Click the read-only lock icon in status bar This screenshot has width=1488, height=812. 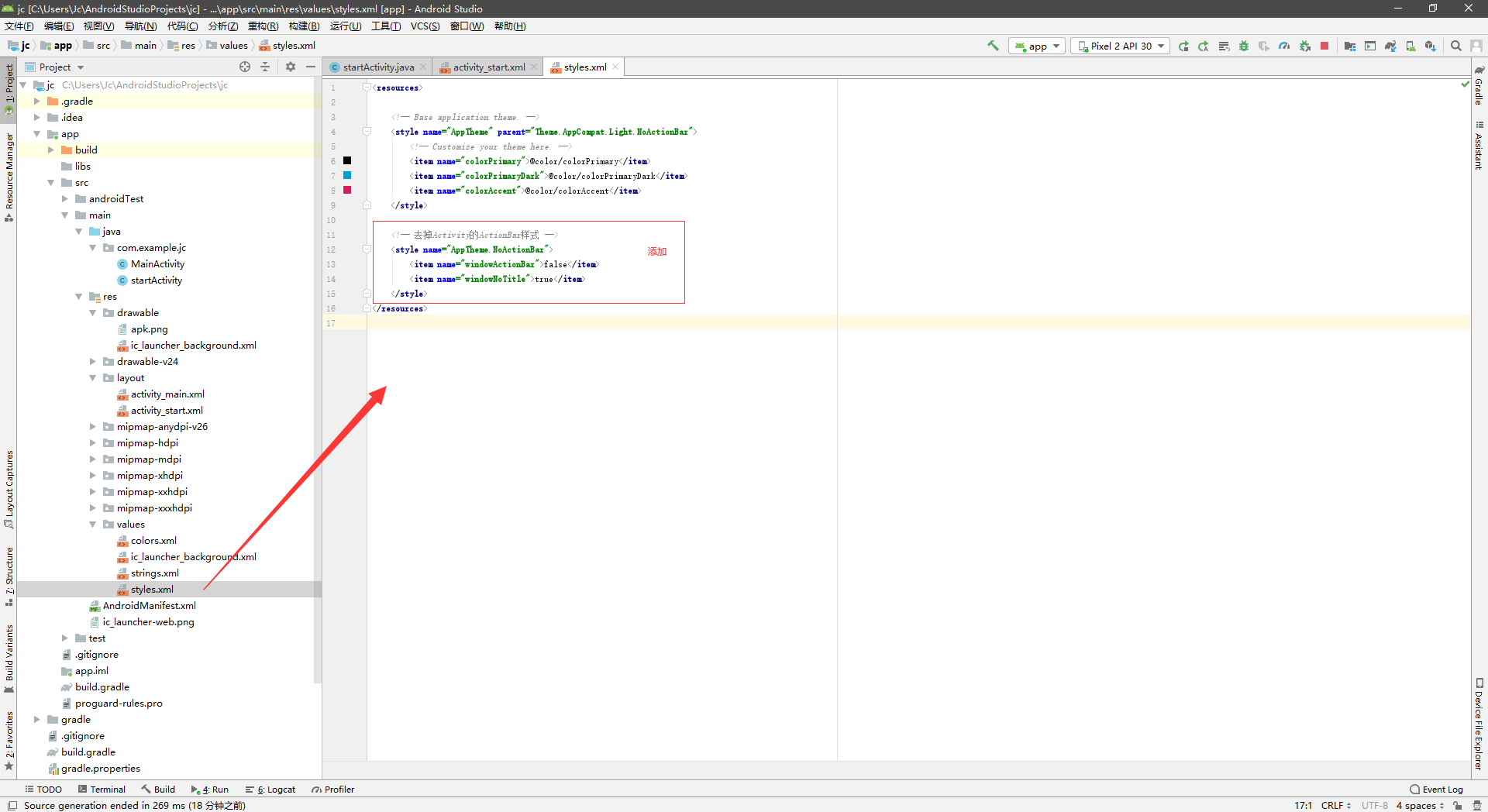coord(1458,806)
